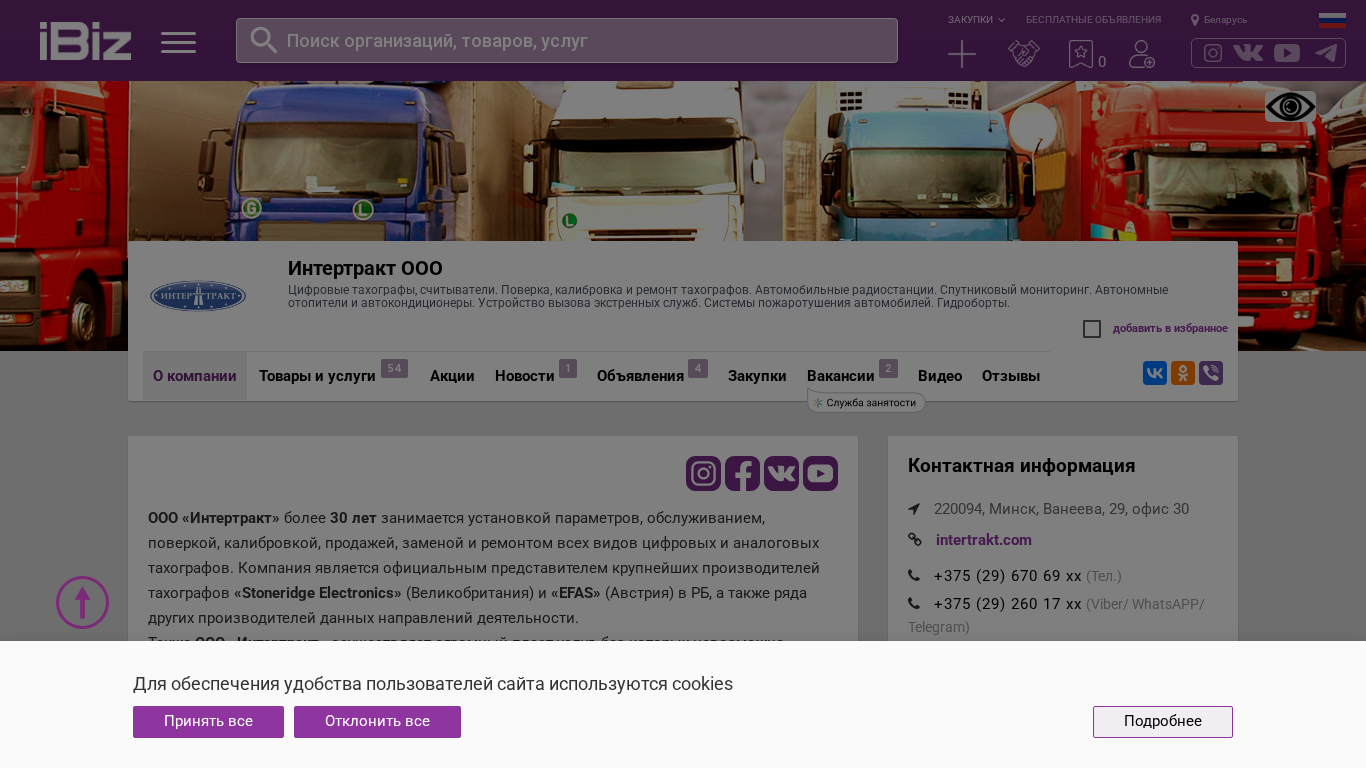
Task: Open VK from the header bar
Action: coord(1248,53)
